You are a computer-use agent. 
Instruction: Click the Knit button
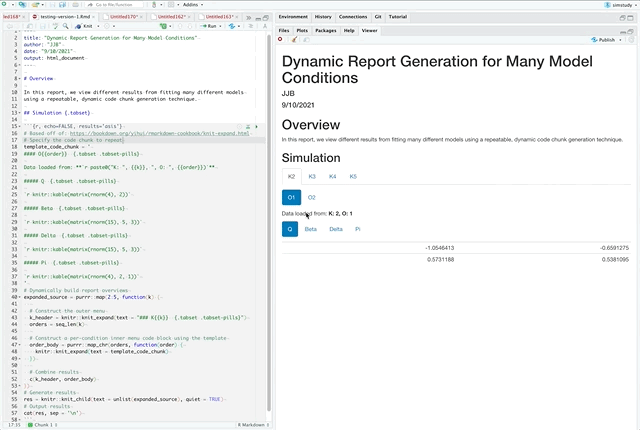[x=84, y=26]
